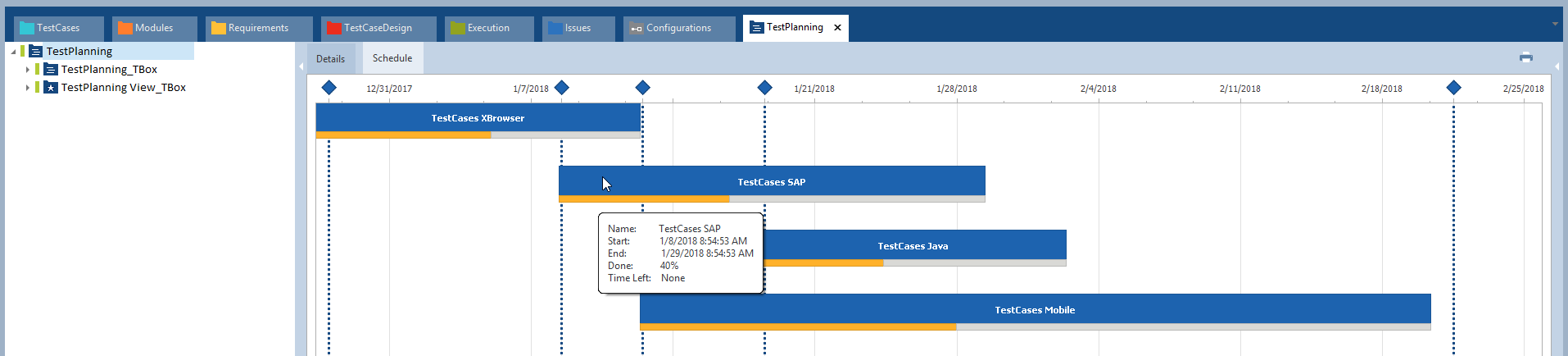
Task: Click the TestPlanning View_TBox star folder icon
Action: [x=51, y=88]
